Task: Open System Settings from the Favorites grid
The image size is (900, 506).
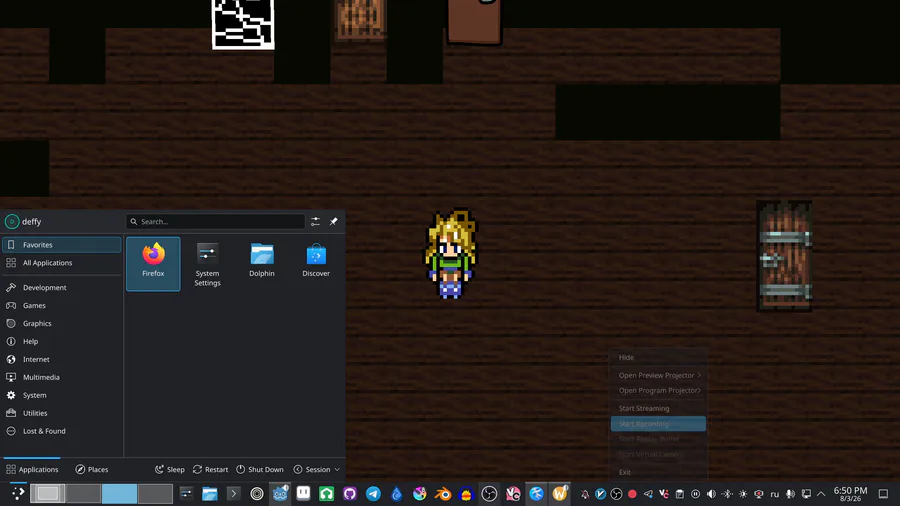Action: tap(207, 263)
